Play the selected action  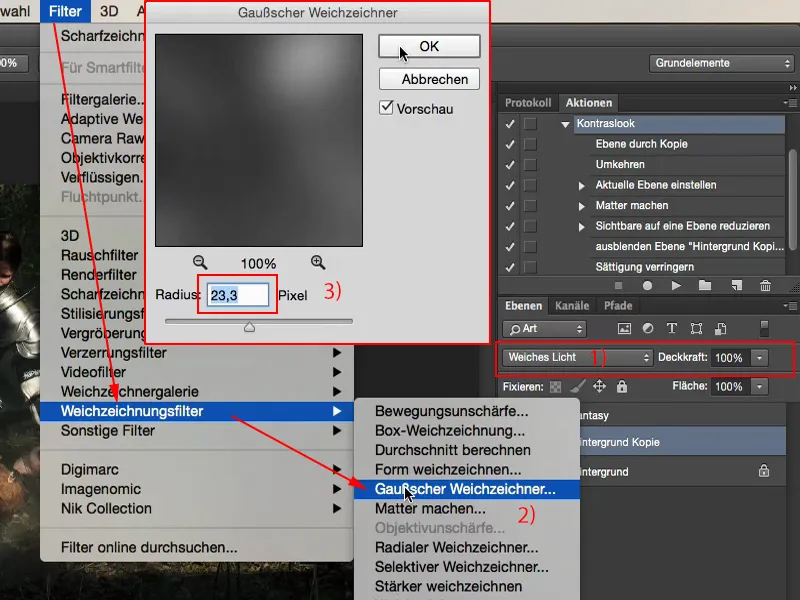[x=676, y=286]
